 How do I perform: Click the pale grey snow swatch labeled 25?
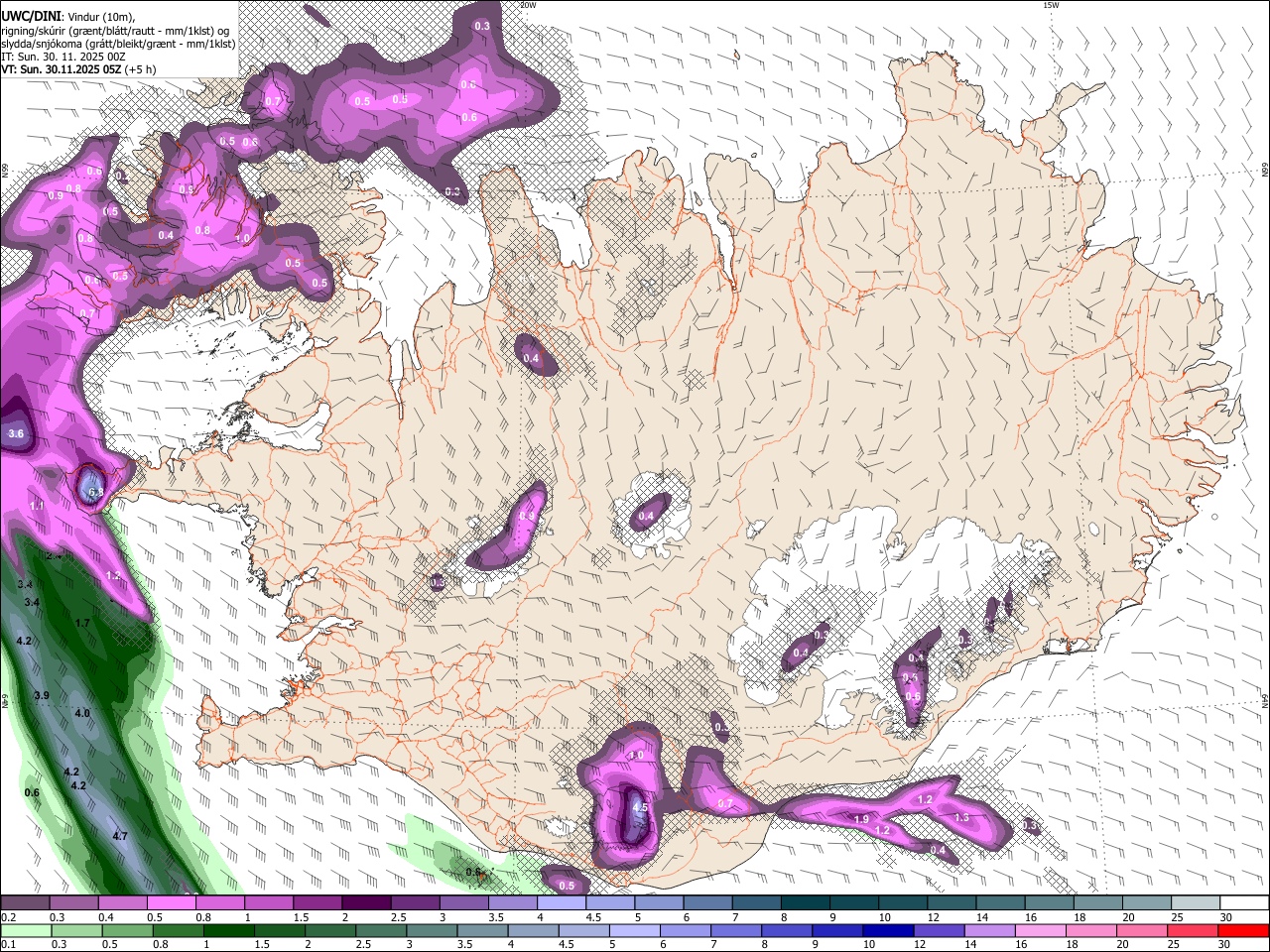click(1196, 903)
